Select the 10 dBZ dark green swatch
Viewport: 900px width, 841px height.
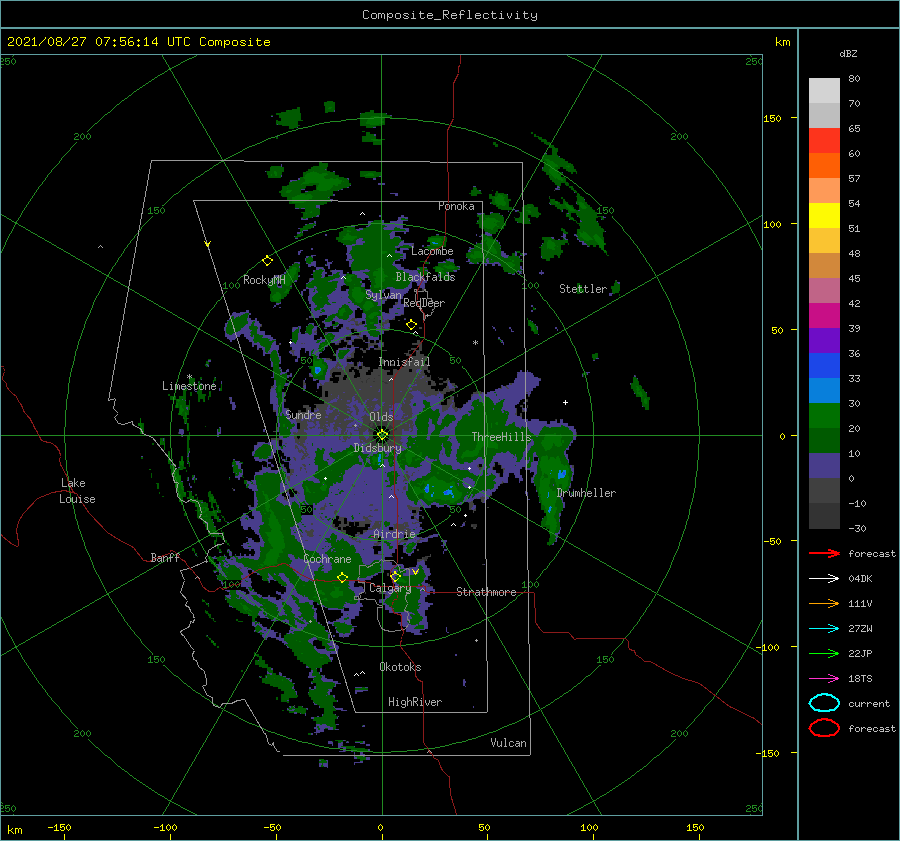point(824,440)
